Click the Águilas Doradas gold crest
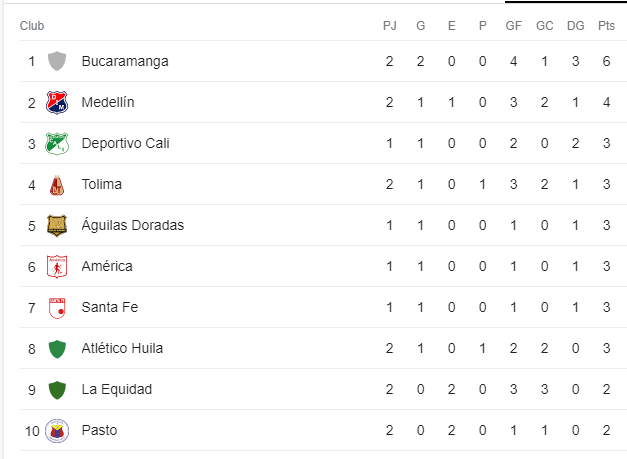 pyautogui.click(x=57, y=226)
